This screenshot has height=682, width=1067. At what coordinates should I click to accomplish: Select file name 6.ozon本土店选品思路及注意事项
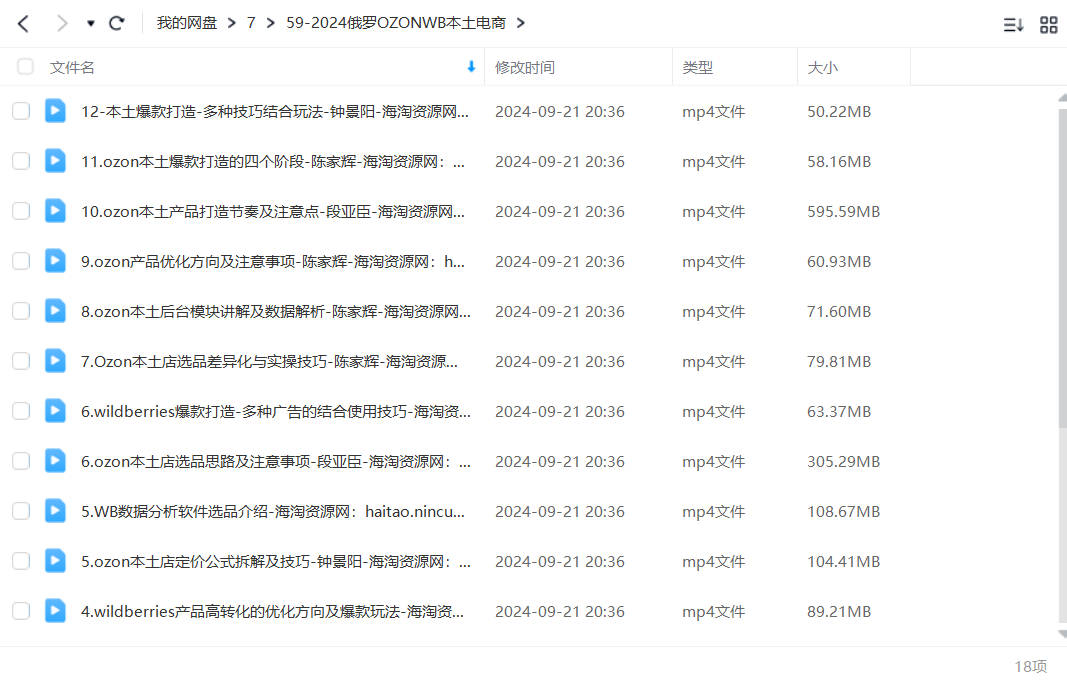coord(276,461)
